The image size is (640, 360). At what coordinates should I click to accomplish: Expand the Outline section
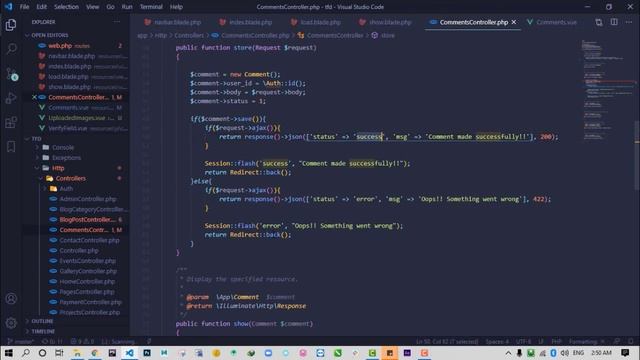pyautogui.click(x=42, y=321)
